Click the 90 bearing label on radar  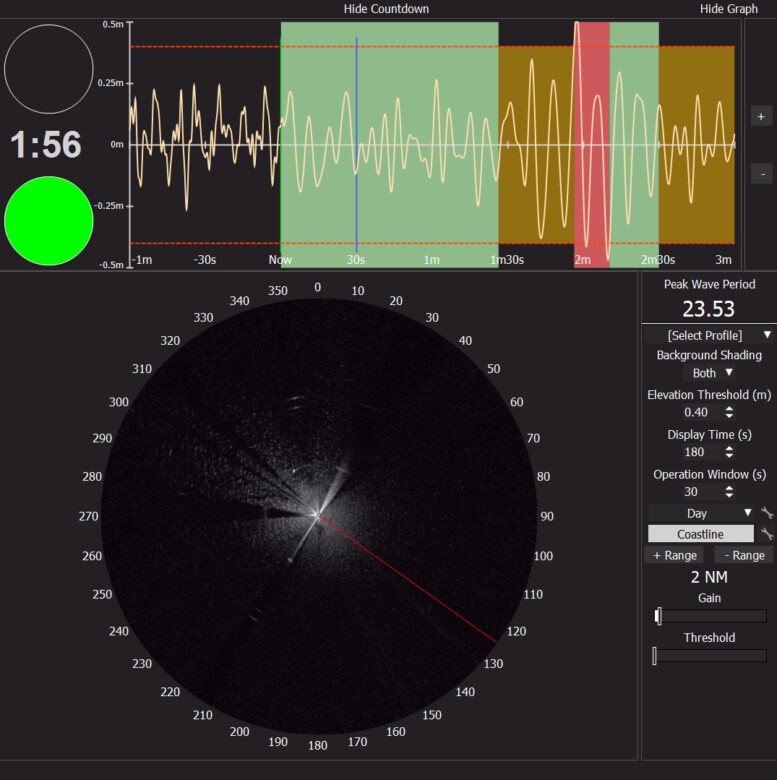tap(547, 516)
